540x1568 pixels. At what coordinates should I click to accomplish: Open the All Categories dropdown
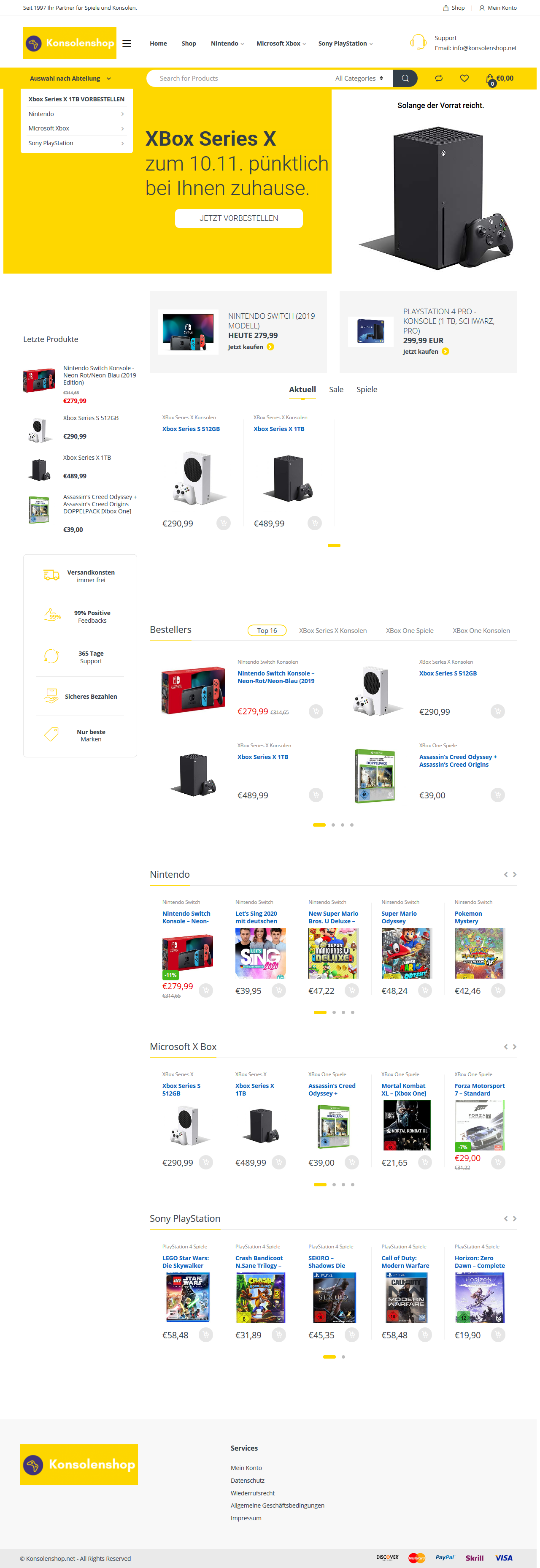point(359,78)
